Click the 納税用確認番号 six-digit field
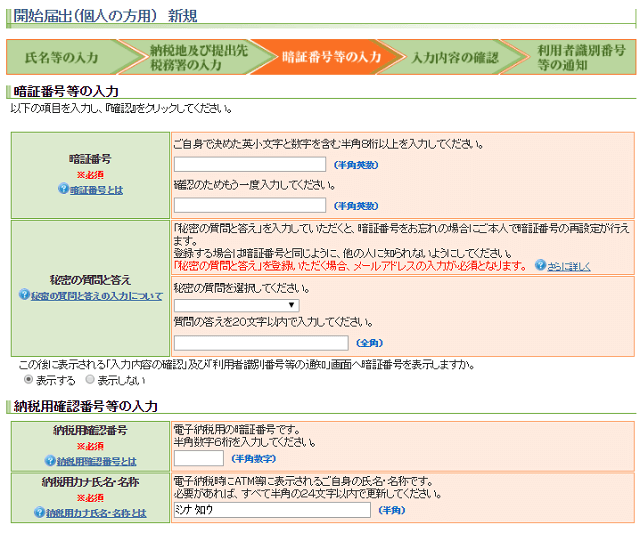This screenshot has height=533, width=640. 198,458
